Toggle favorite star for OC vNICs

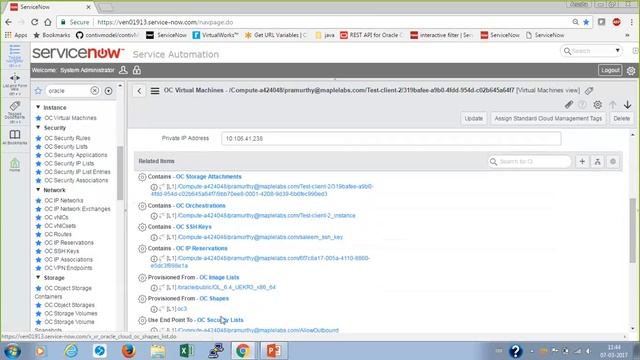click(39, 218)
